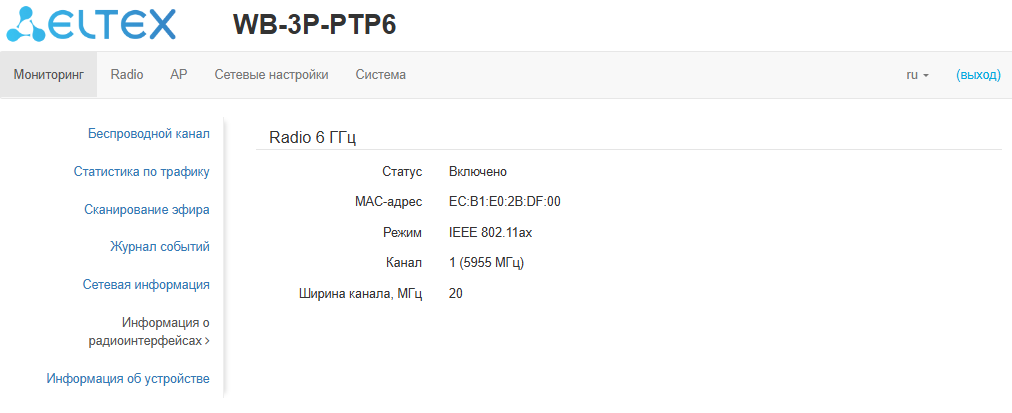Open Журнал событий page
Screen dimensions: 1012x413
(159, 246)
